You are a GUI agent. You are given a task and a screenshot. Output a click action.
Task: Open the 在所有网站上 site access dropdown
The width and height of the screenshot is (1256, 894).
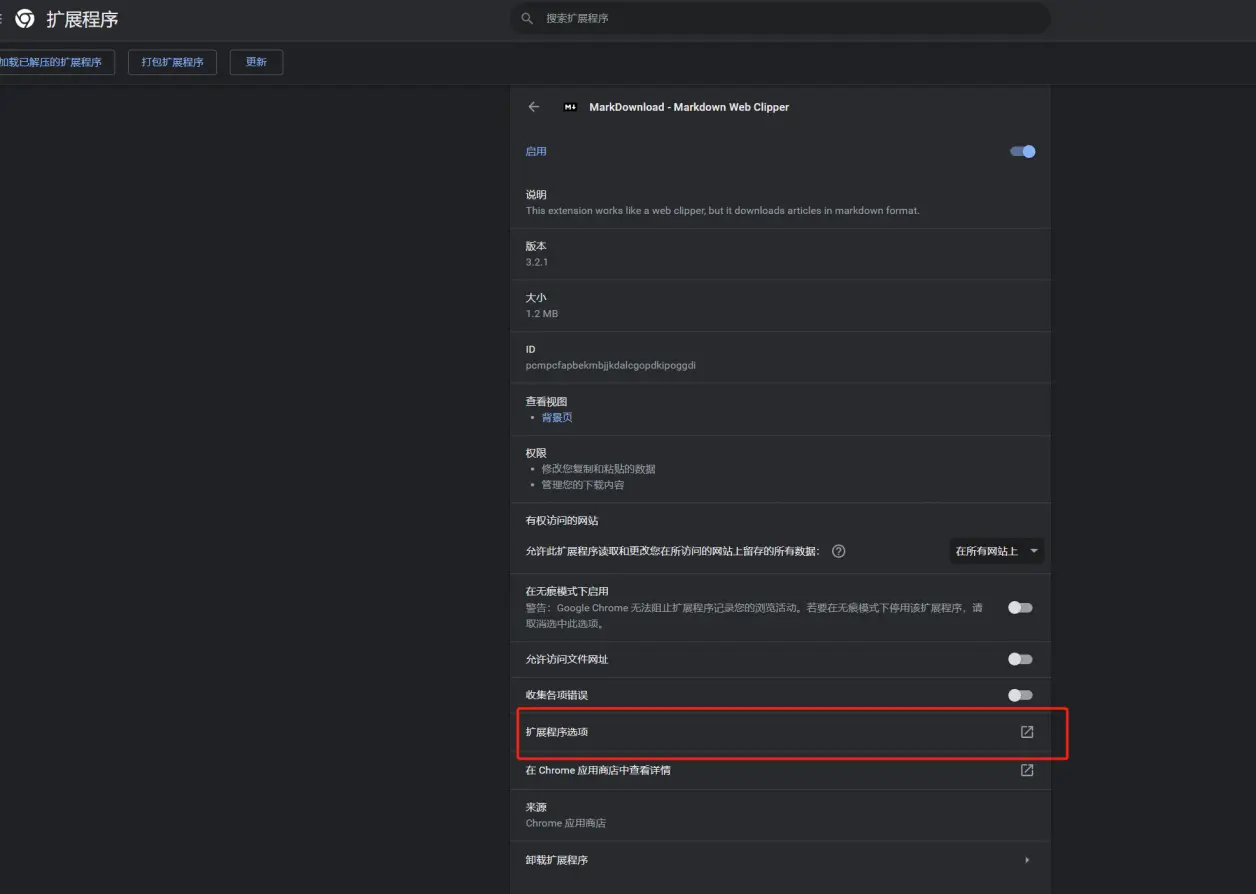996,551
